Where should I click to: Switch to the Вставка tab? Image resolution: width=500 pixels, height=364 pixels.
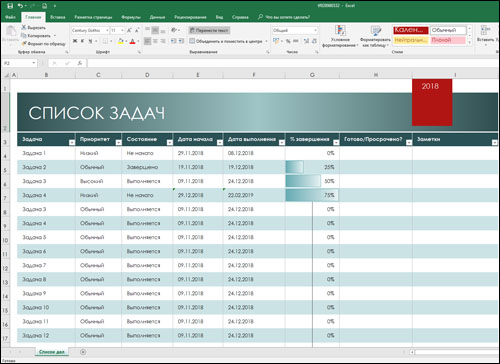tap(58, 17)
